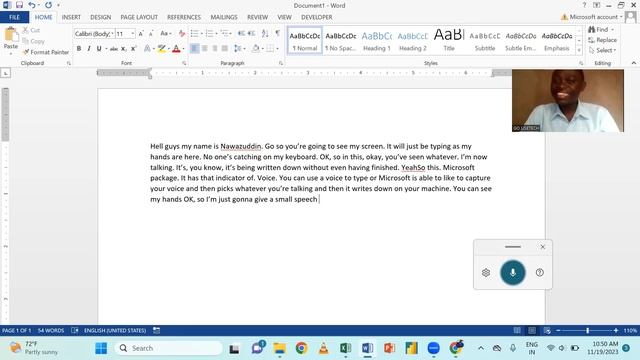The height and width of the screenshot is (360, 640).
Task: Apply red font color
Action: tap(176, 49)
